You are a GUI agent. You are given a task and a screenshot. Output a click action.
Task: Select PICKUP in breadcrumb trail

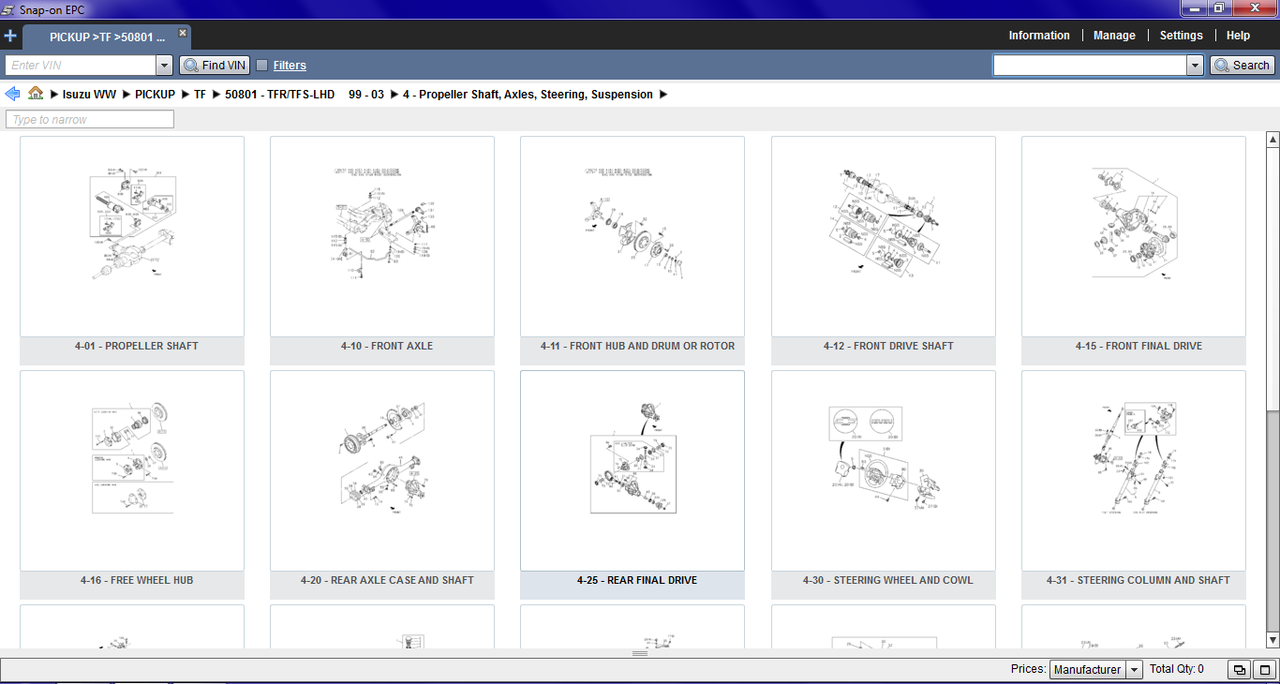pos(155,95)
